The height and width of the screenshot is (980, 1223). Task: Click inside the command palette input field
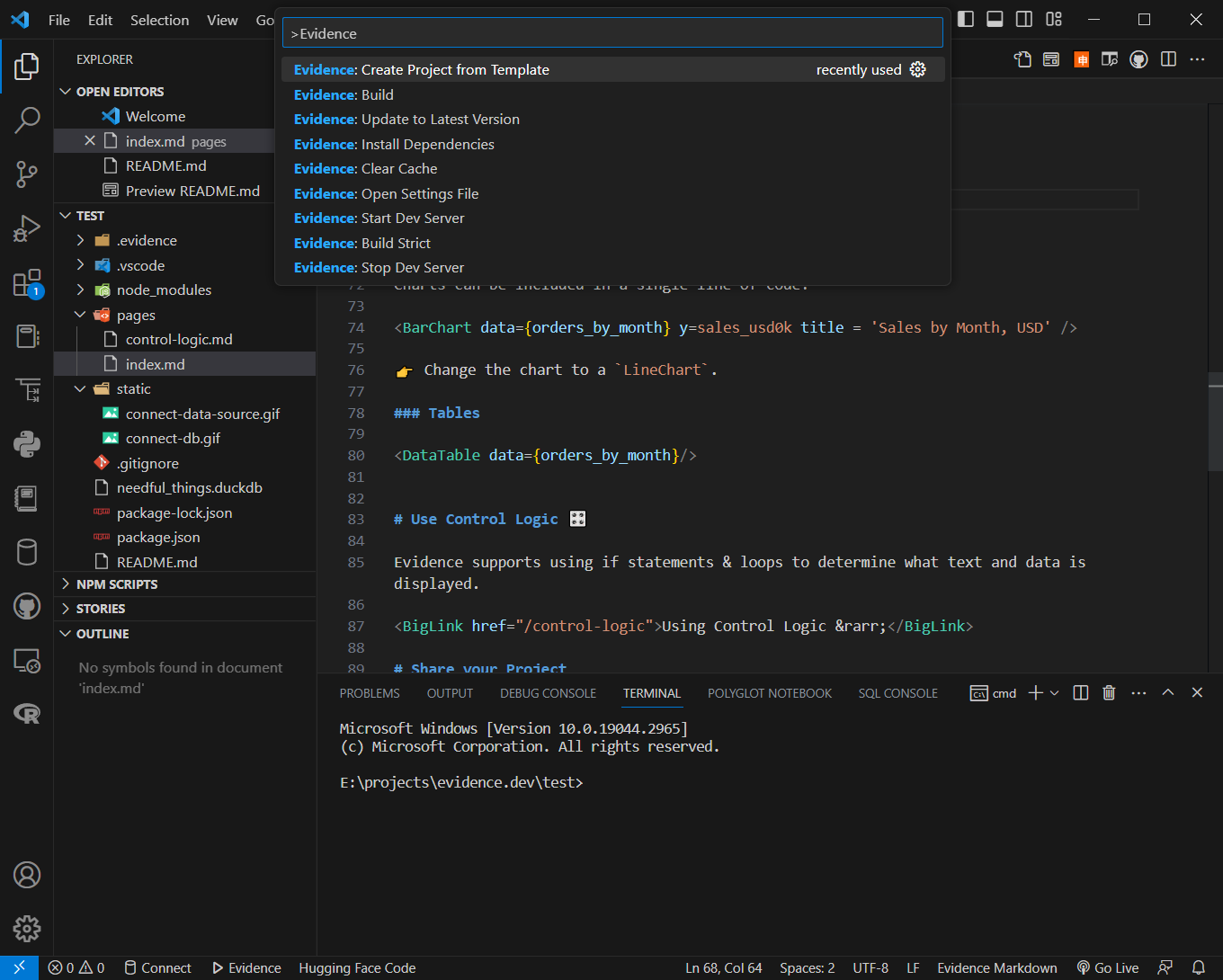pos(611,31)
